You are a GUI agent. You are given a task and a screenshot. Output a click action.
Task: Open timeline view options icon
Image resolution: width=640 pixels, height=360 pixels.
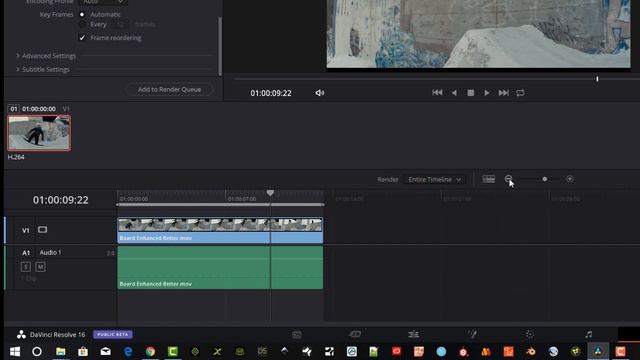[489, 179]
